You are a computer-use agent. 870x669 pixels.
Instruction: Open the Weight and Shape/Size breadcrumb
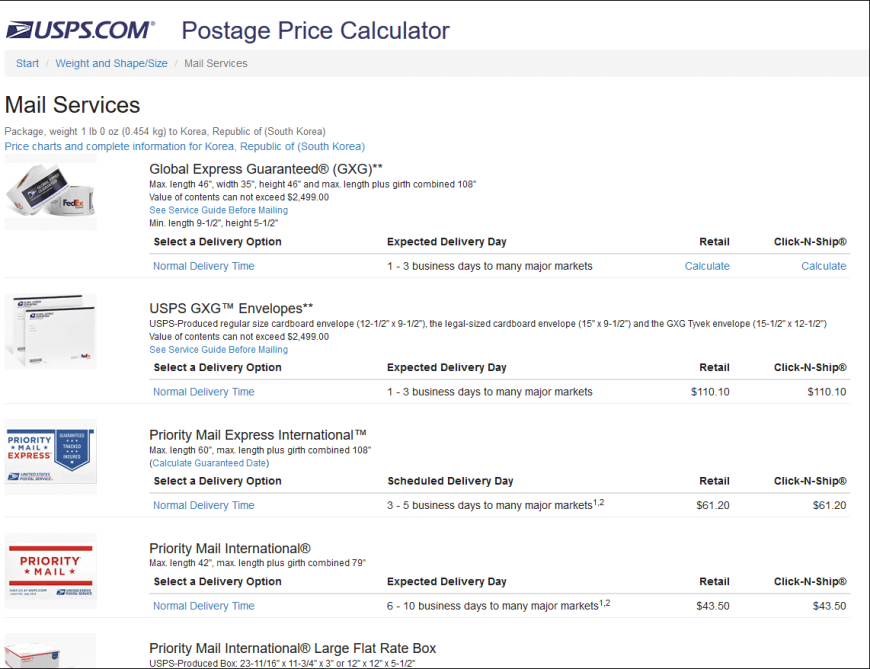111,63
